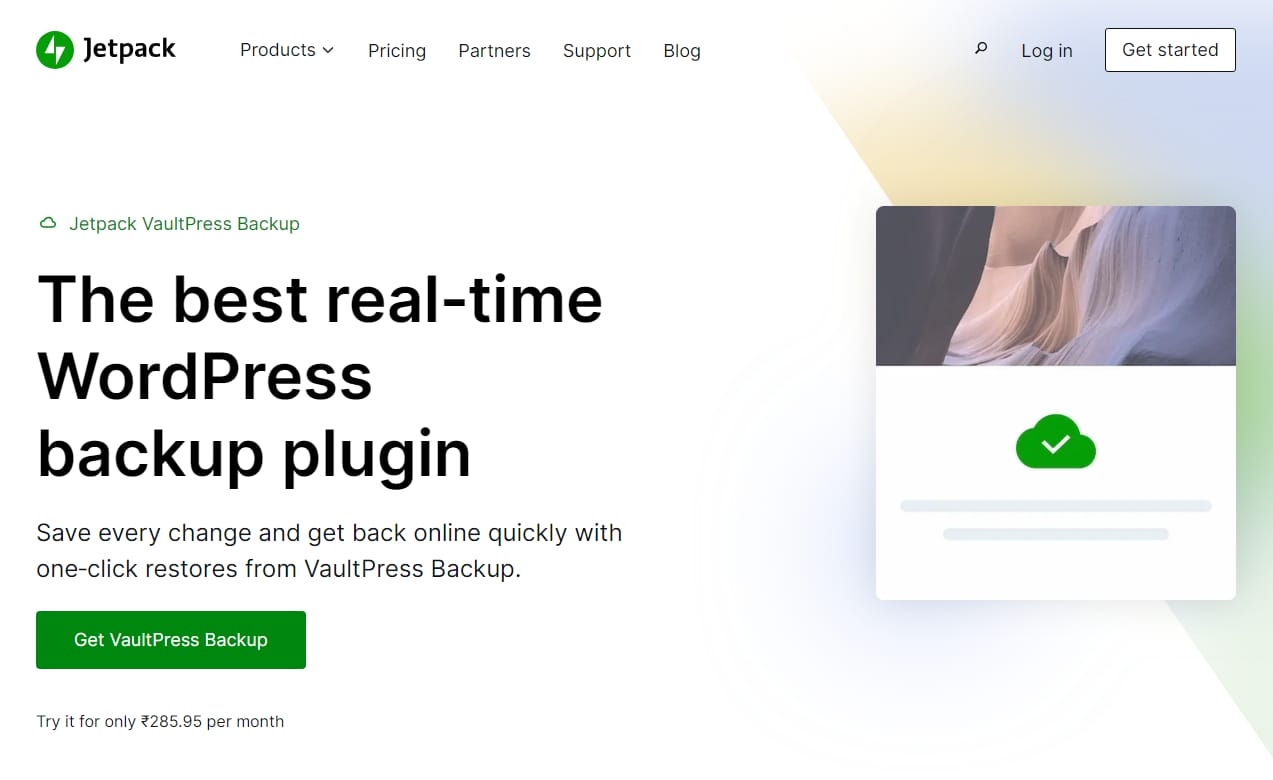1273x780 pixels.
Task: Click the one-click restores description paragraph
Action: [x=329, y=550]
